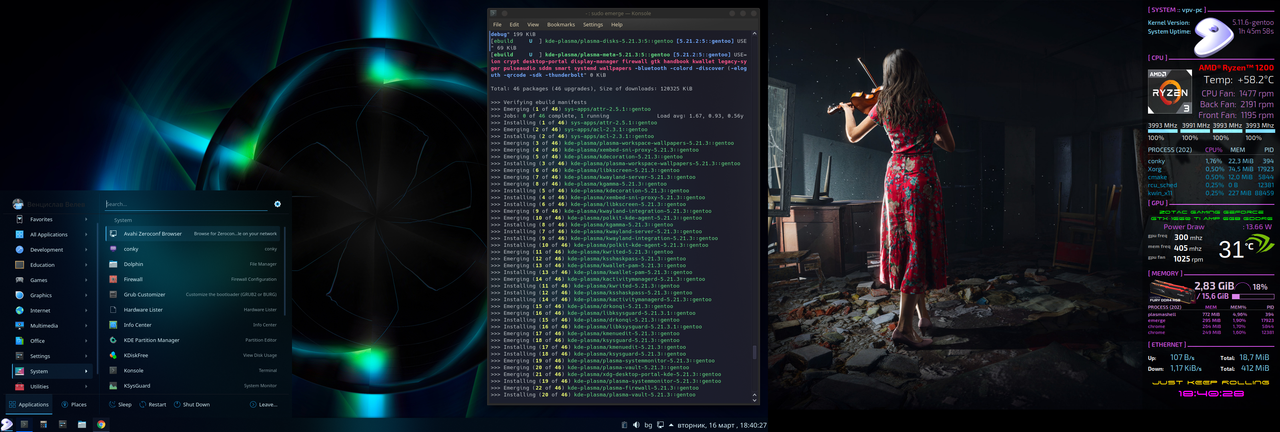Image resolution: width=1280 pixels, height=432 pixels.
Task: Click the bg keyboard layout indicator
Action: click(x=648, y=425)
